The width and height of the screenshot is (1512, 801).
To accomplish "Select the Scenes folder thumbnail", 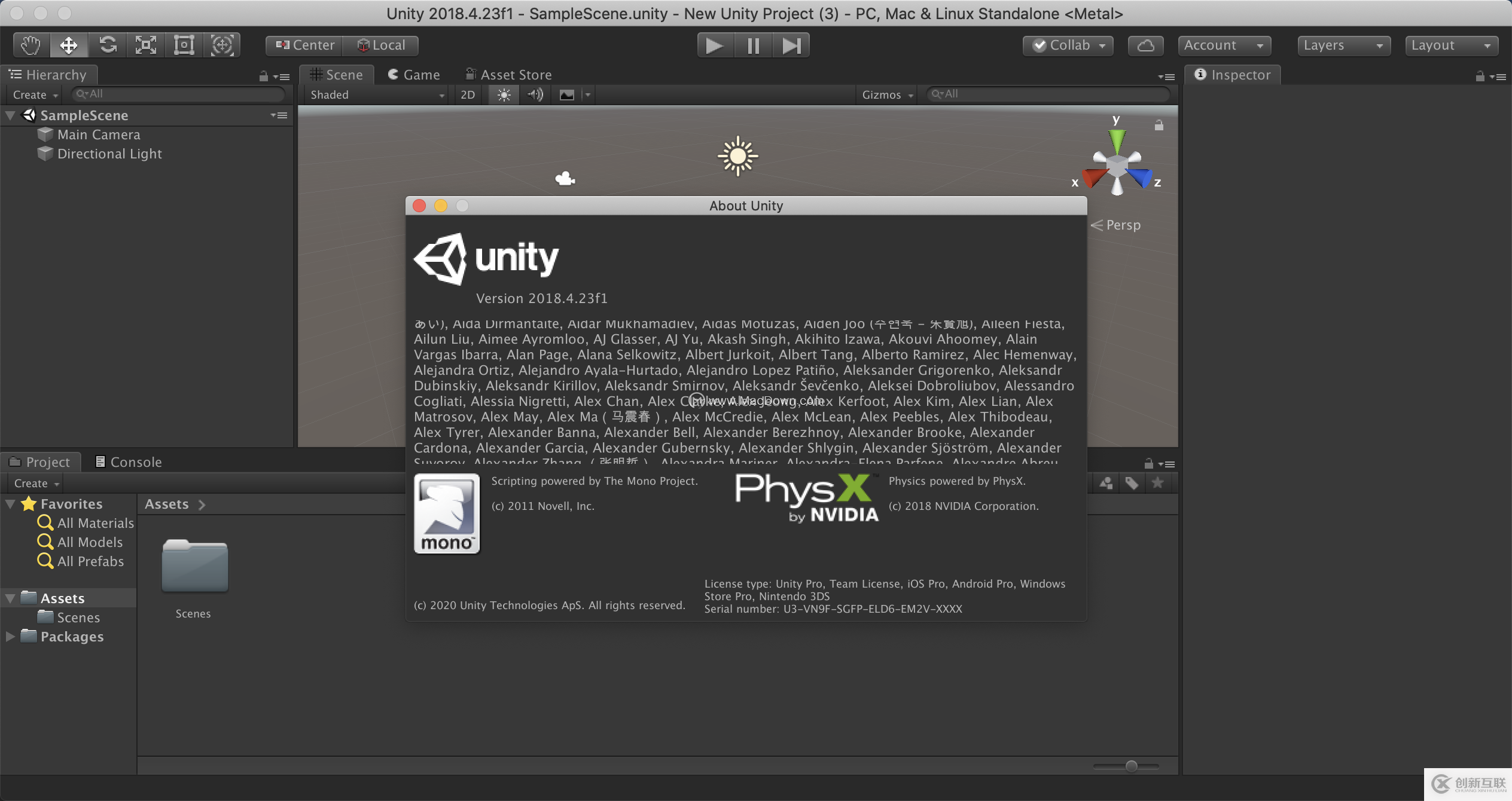I will [194, 567].
